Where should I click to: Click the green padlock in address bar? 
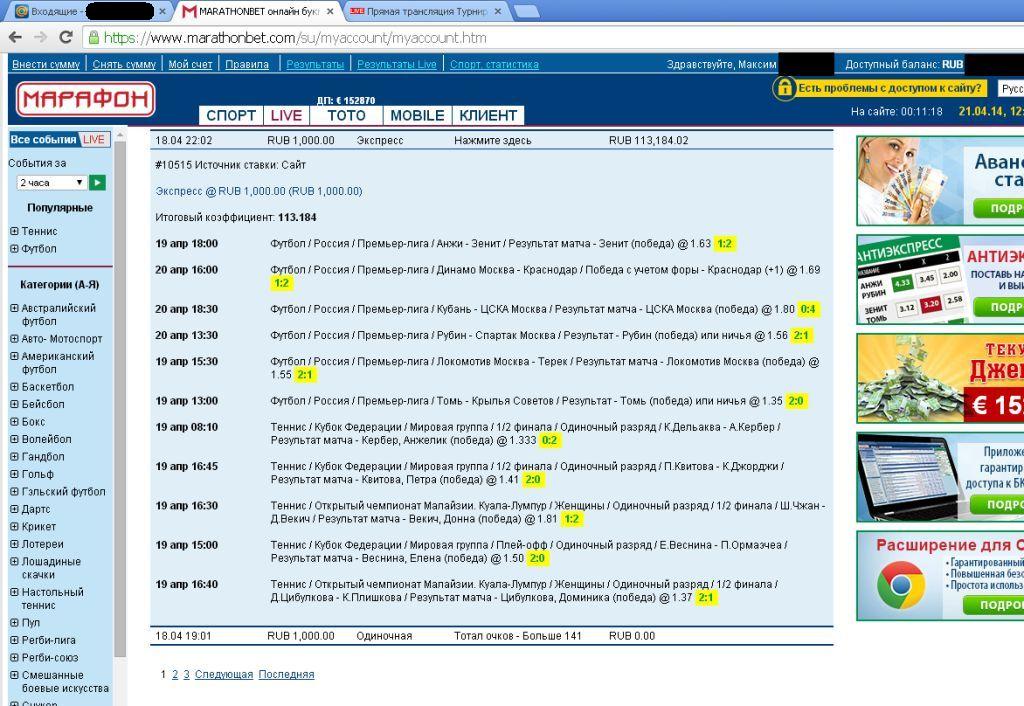tap(93, 37)
